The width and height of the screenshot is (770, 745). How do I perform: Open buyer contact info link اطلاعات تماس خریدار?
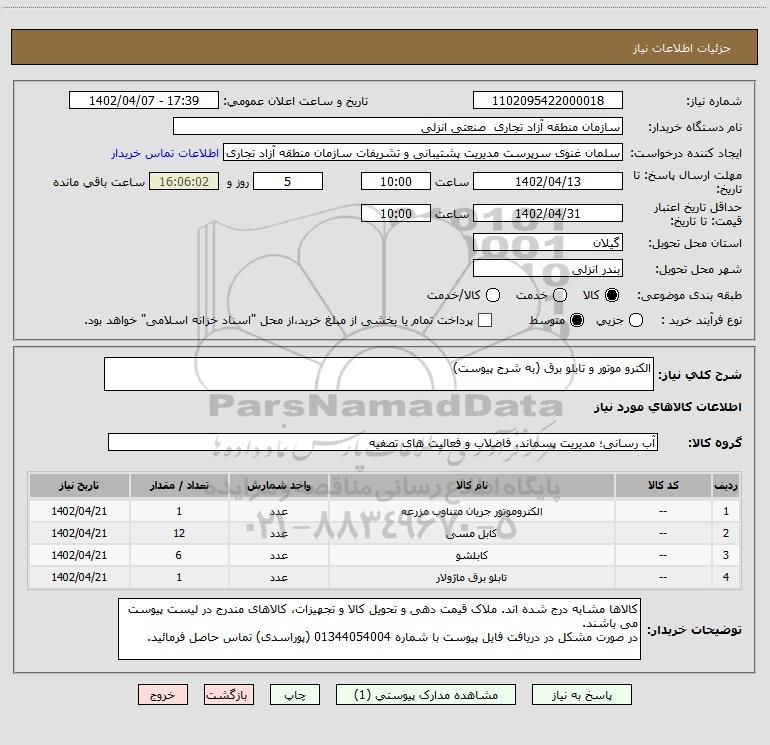point(165,153)
